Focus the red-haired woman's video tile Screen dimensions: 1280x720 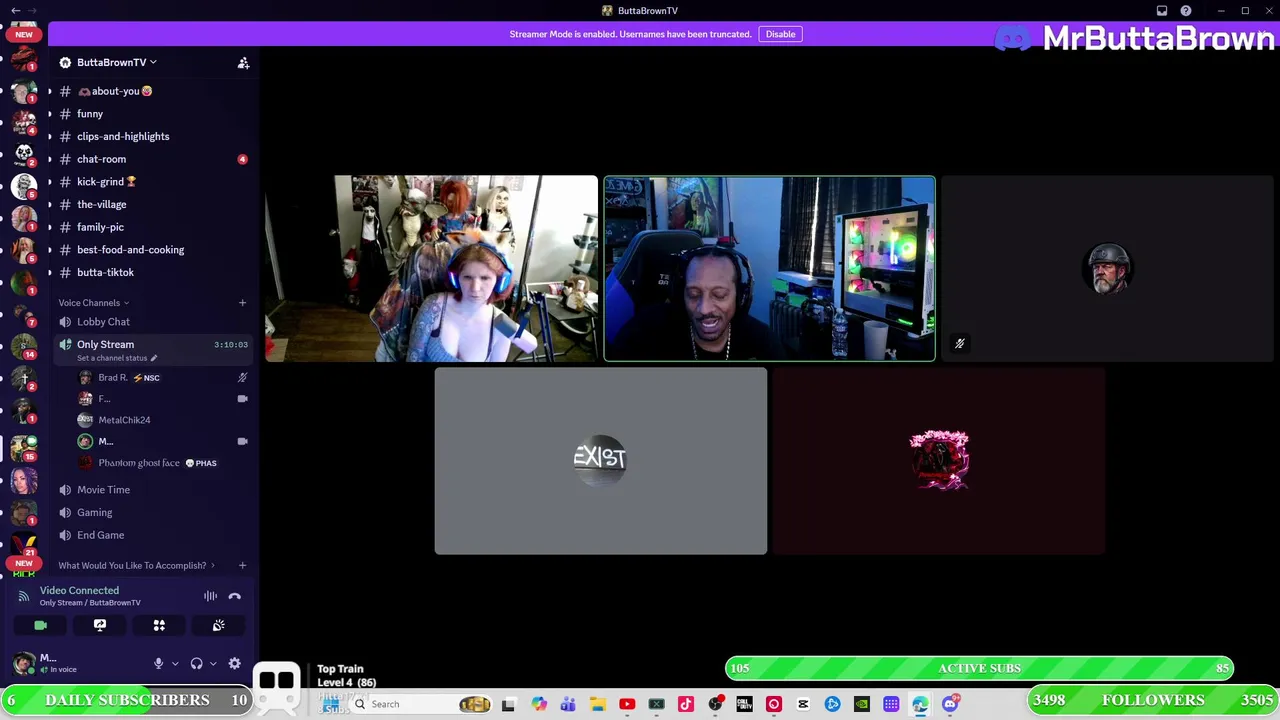point(431,268)
